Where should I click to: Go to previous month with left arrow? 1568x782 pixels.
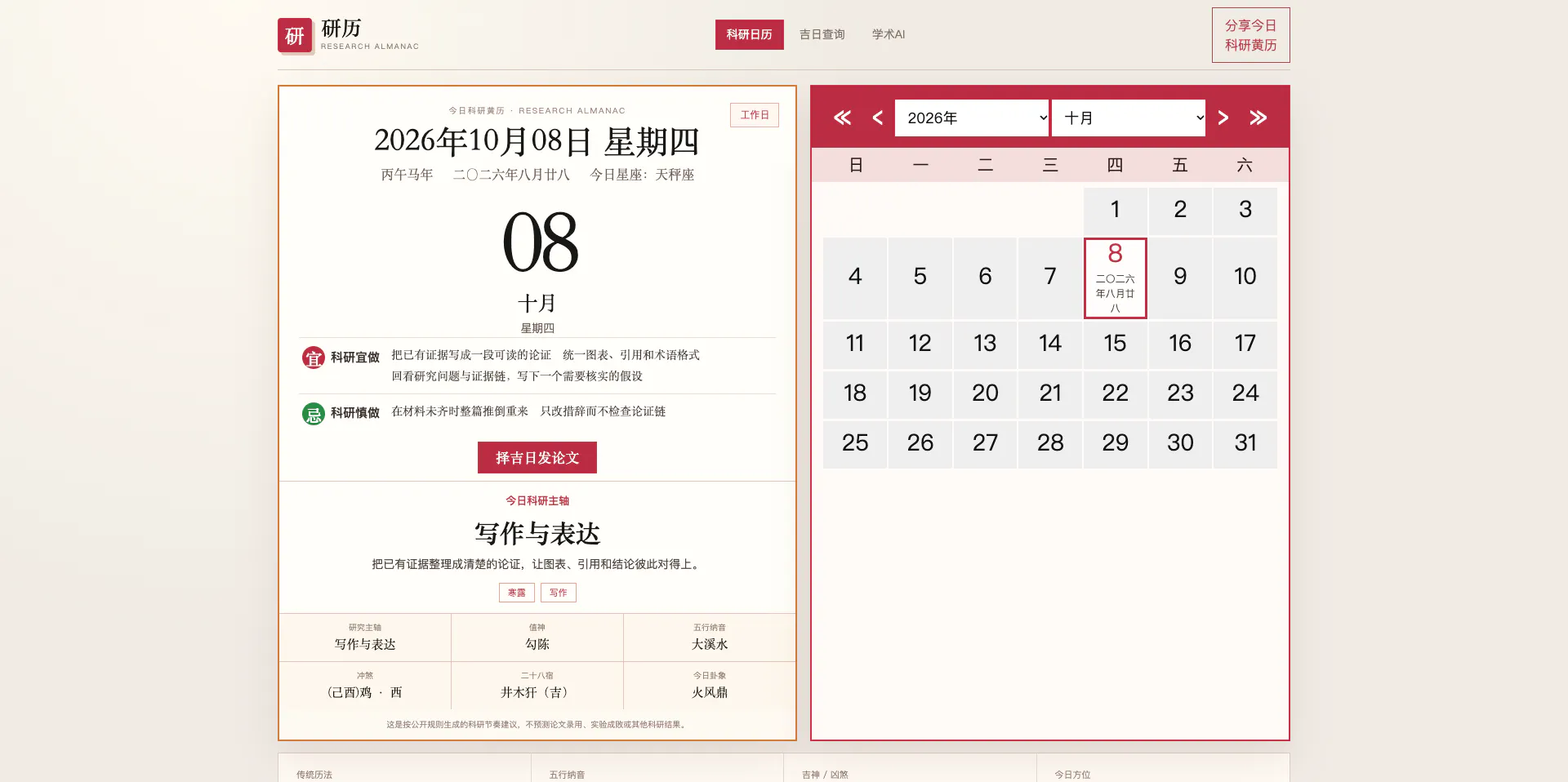tap(878, 118)
